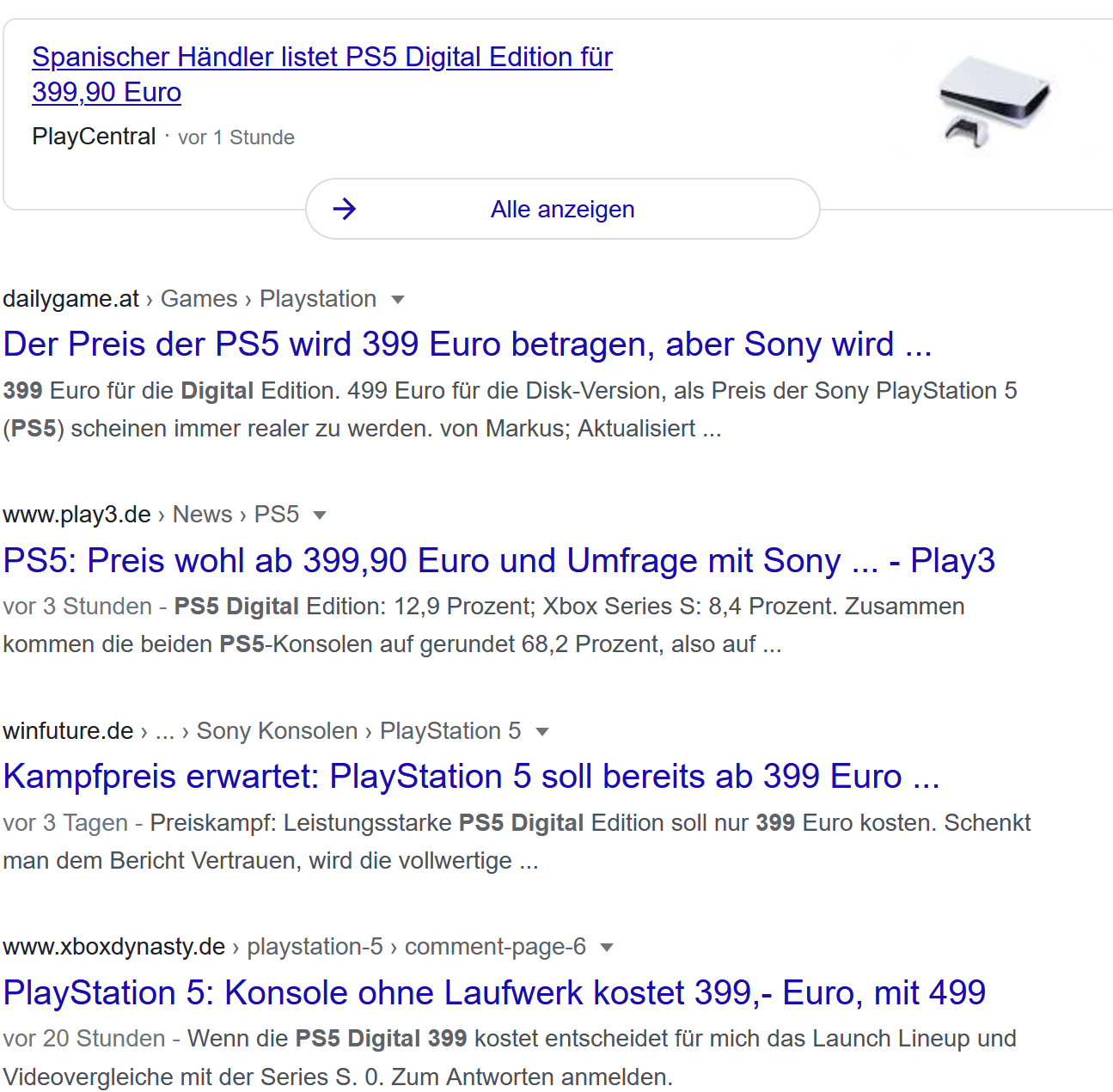The width and height of the screenshot is (1113, 1092).
Task: Open 'PlayStation 5: Konsole ohne Laufwerk' result
Action: (x=494, y=992)
